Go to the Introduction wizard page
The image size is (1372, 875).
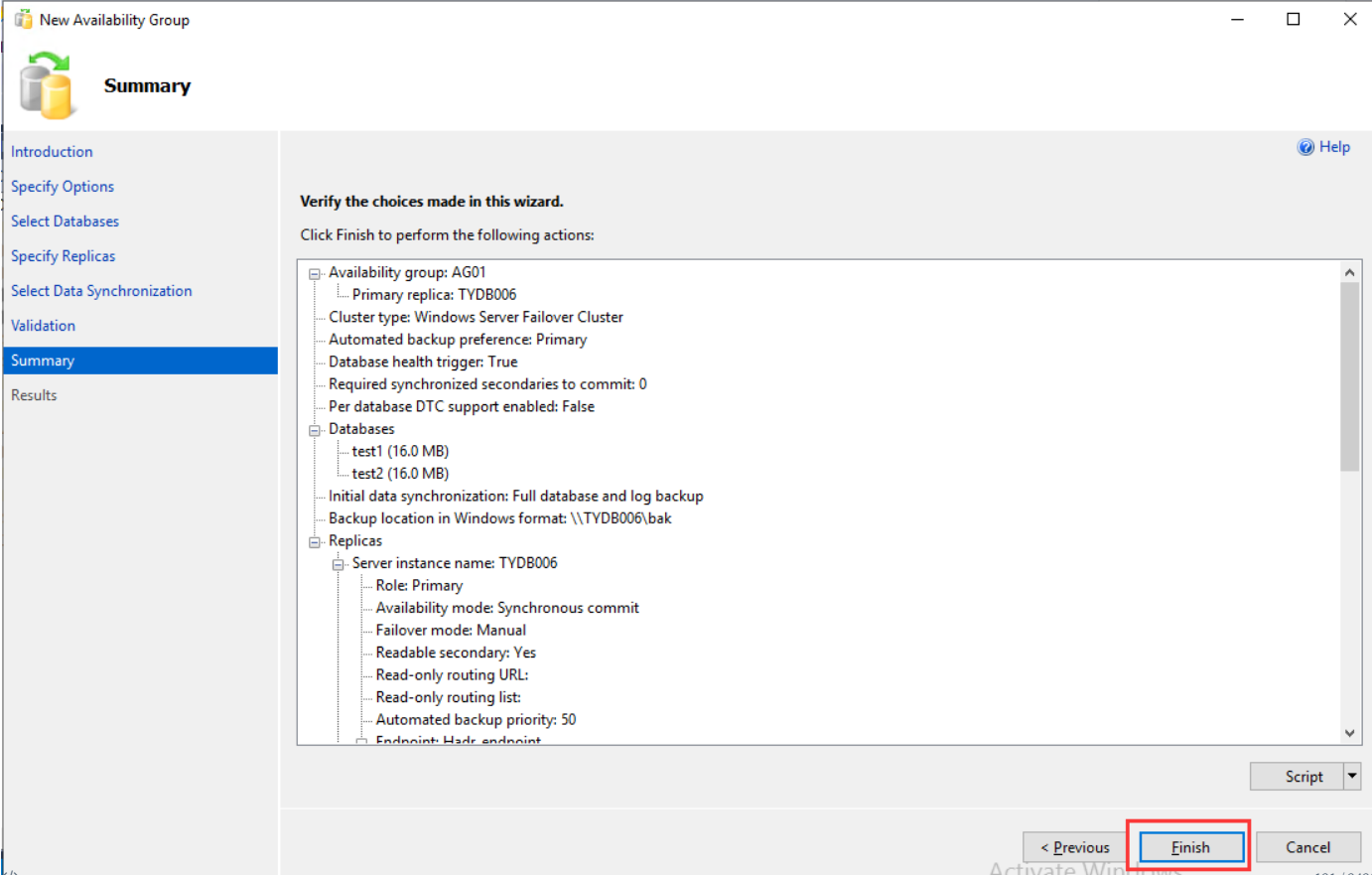[52, 151]
